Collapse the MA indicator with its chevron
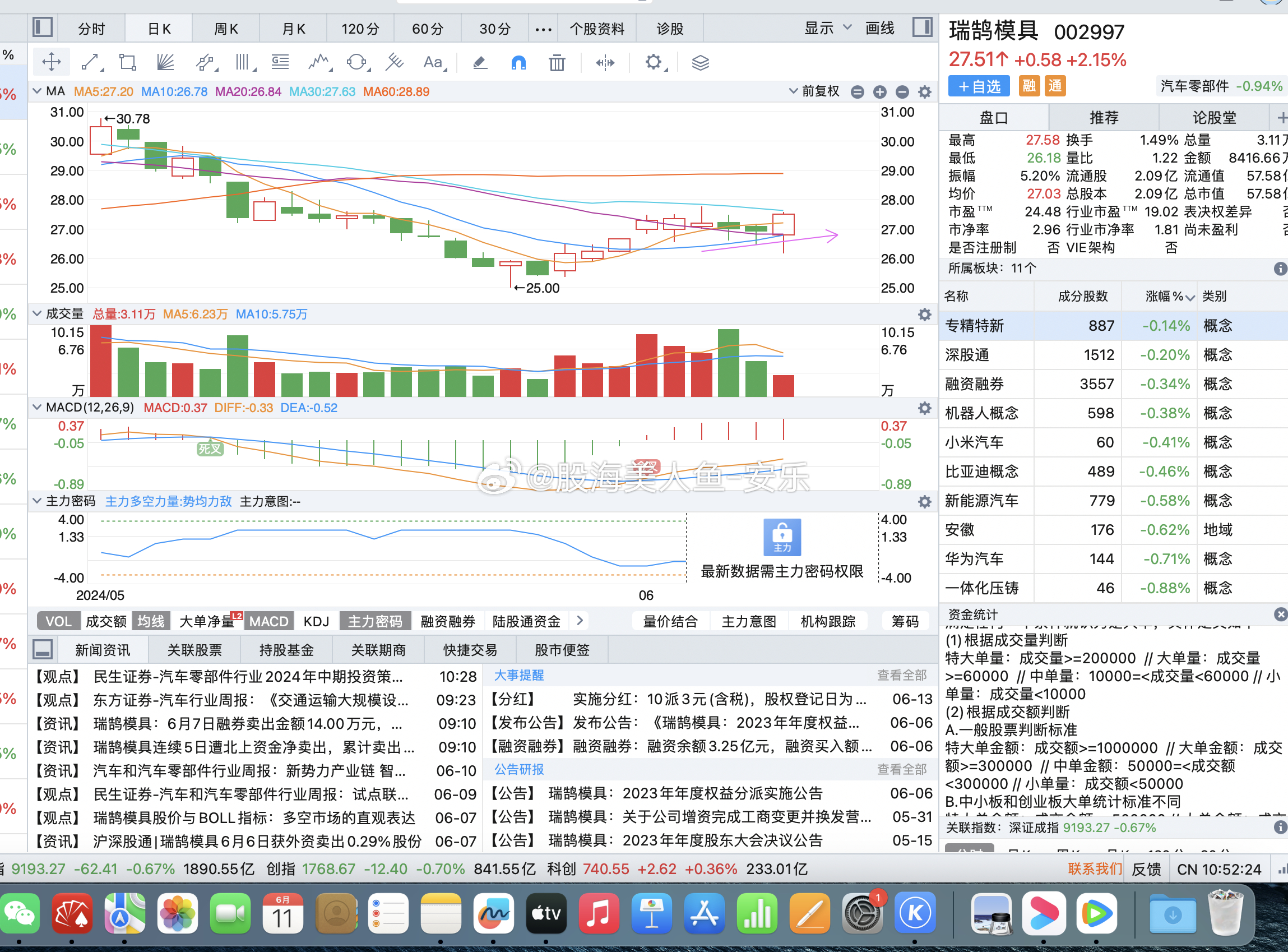This screenshot has height=952, width=1288. (36, 91)
